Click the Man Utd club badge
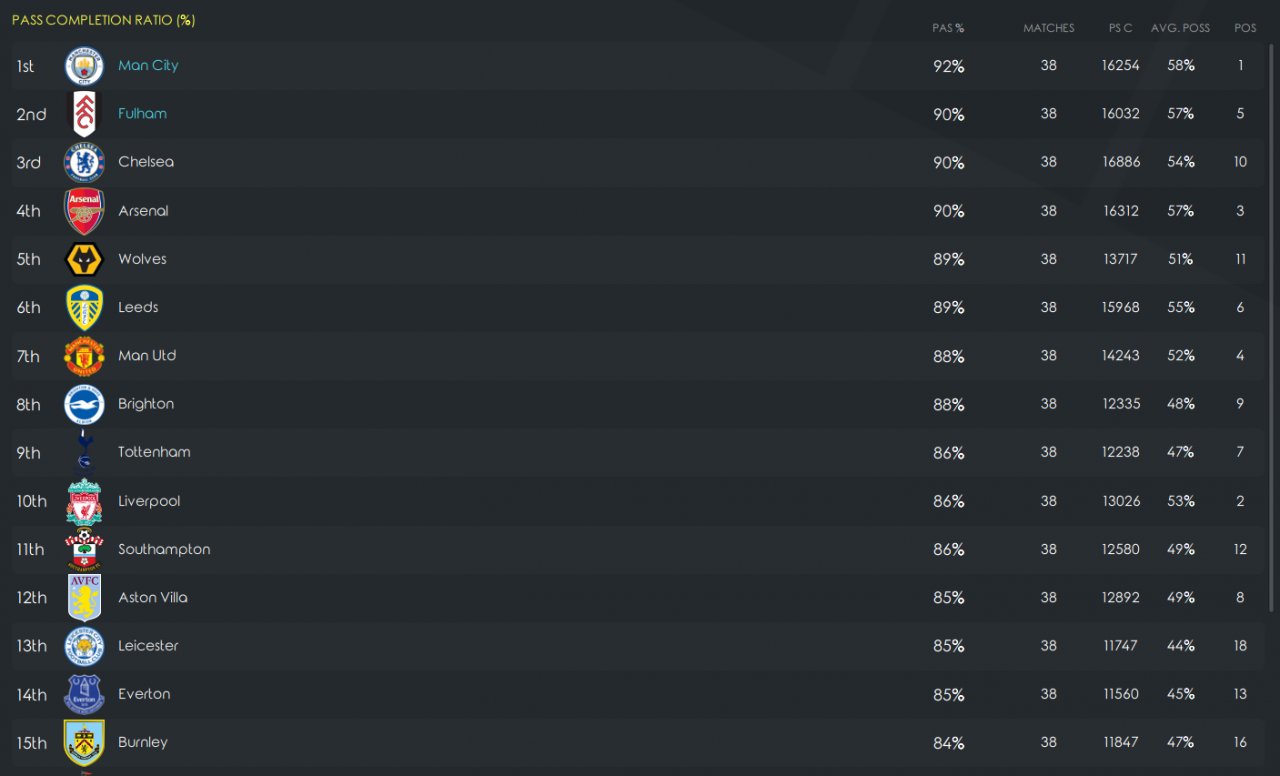The height and width of the screenshot is (776, 1280). (x=84, y=356)
